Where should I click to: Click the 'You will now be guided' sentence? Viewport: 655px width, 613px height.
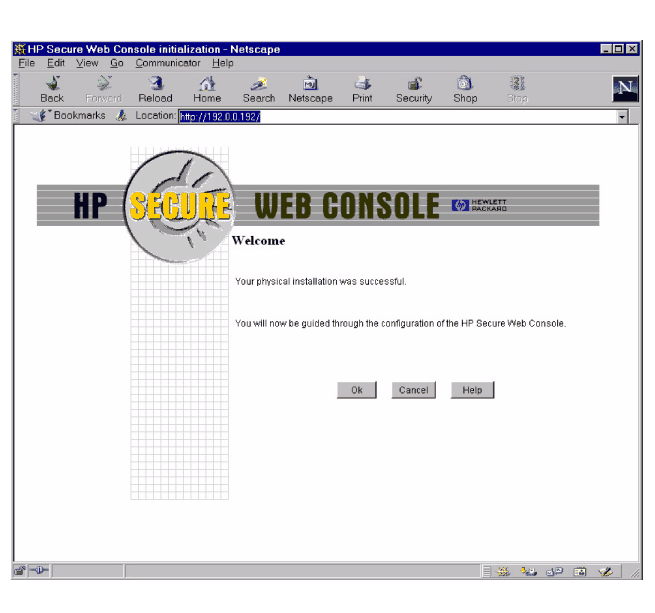pos(401,323)
